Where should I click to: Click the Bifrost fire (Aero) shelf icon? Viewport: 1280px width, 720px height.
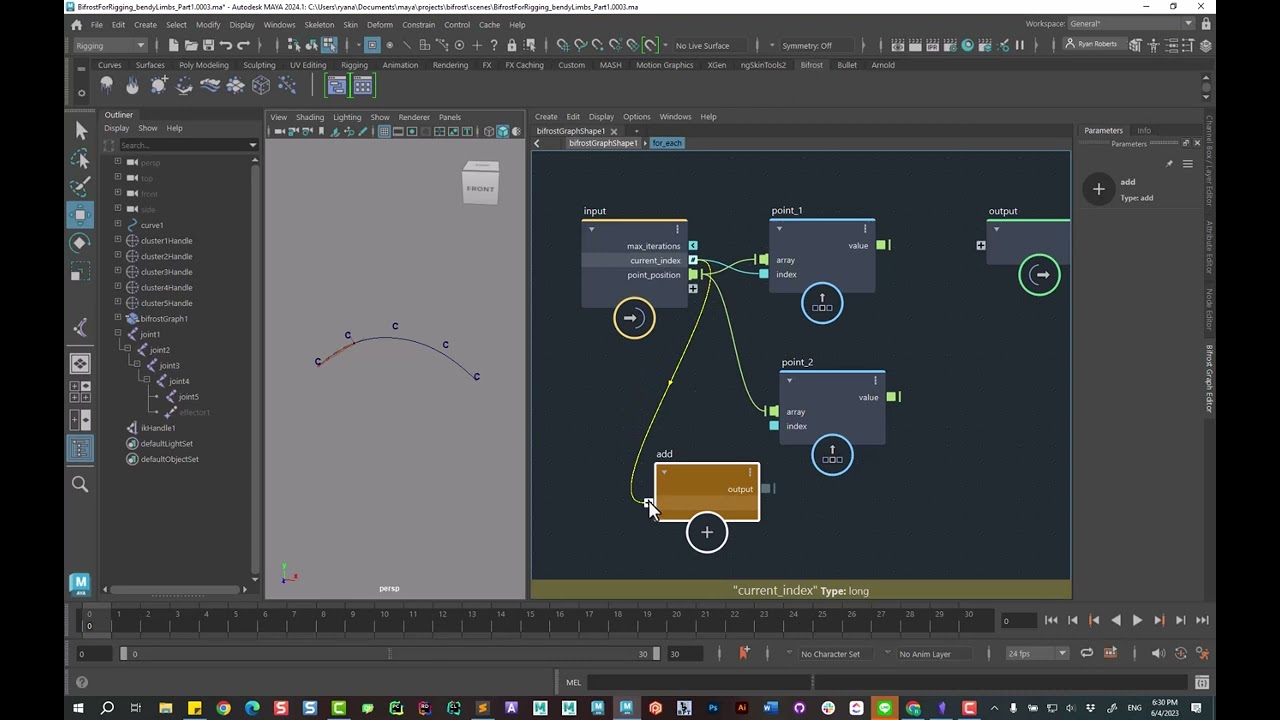pos(133,86)
